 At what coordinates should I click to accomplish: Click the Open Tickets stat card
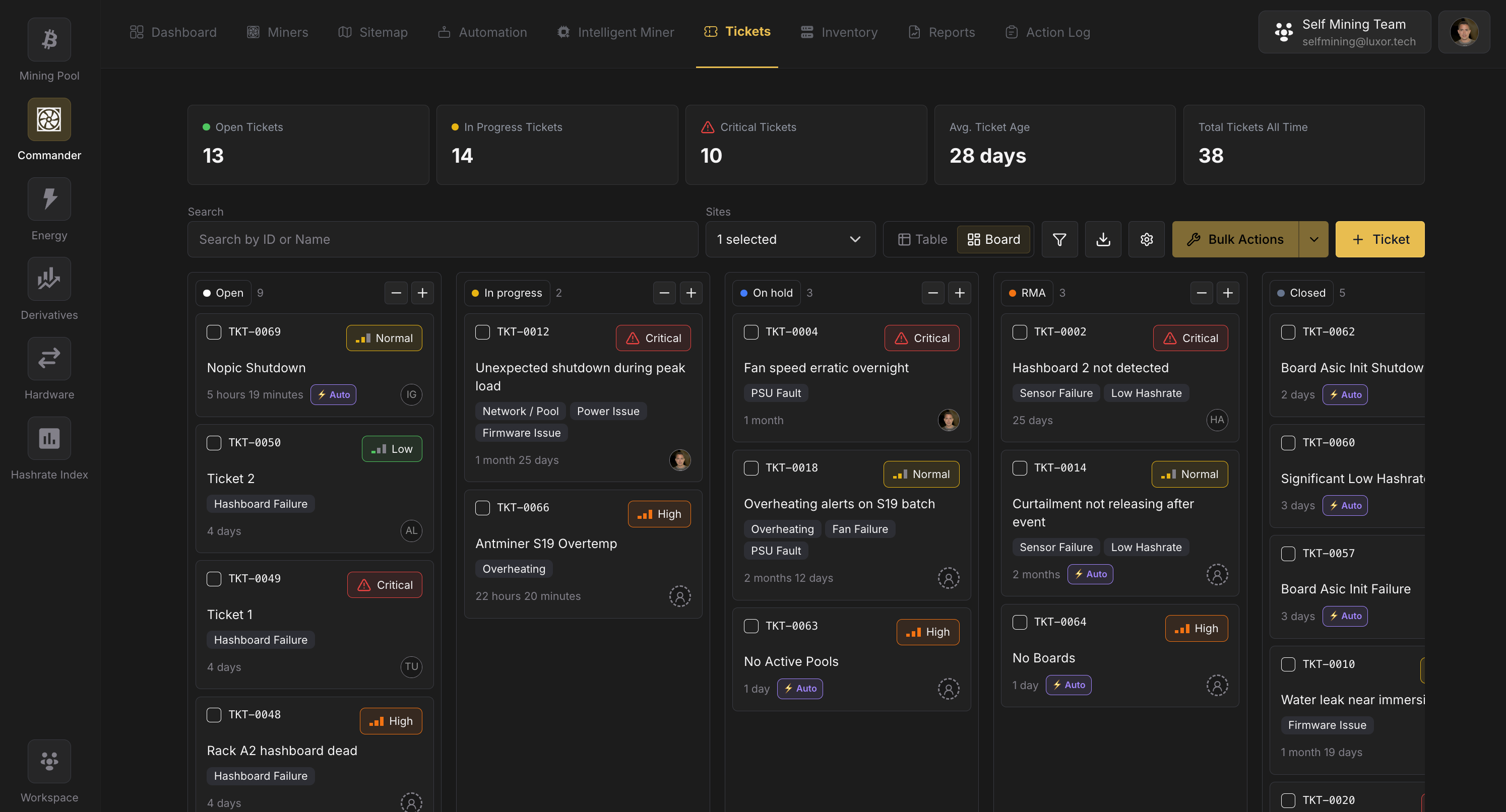(x=308, y=145)
